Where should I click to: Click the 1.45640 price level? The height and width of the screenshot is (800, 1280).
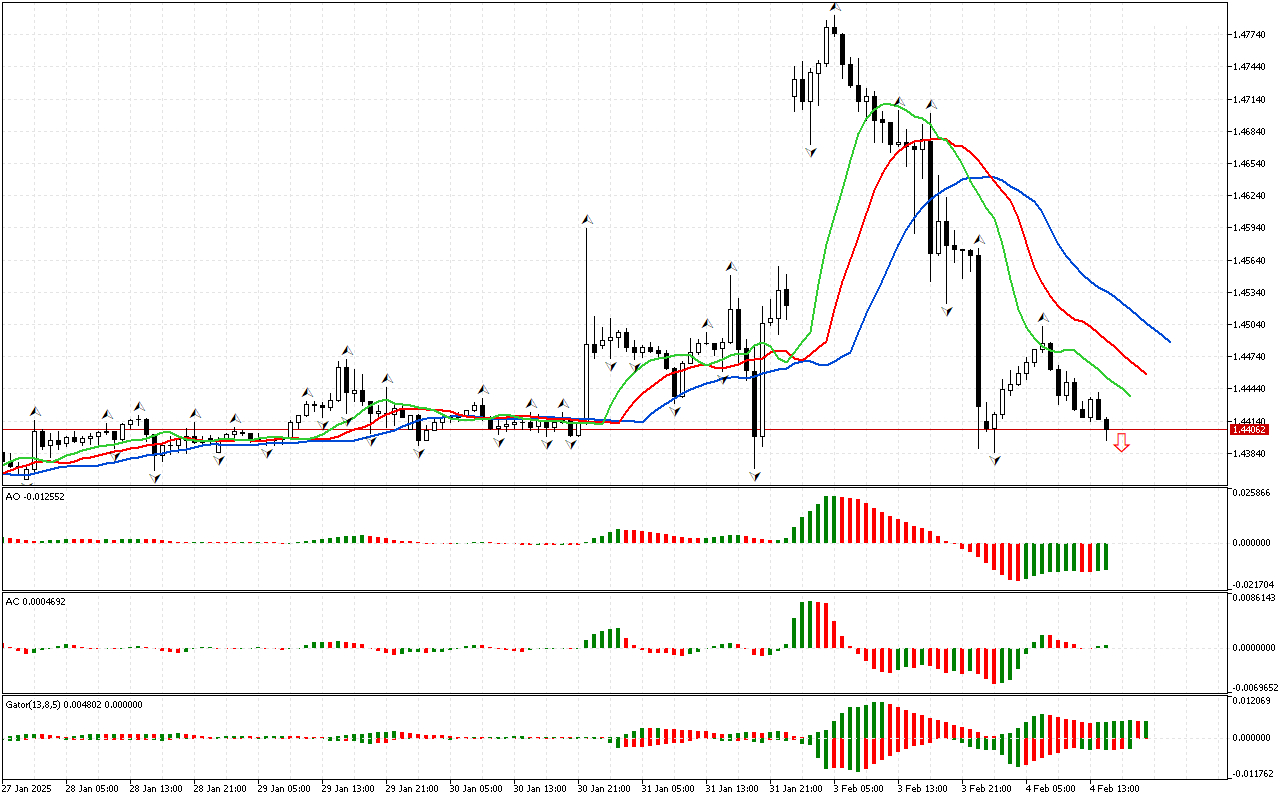pyautogui.click(x=1250, y=260)
